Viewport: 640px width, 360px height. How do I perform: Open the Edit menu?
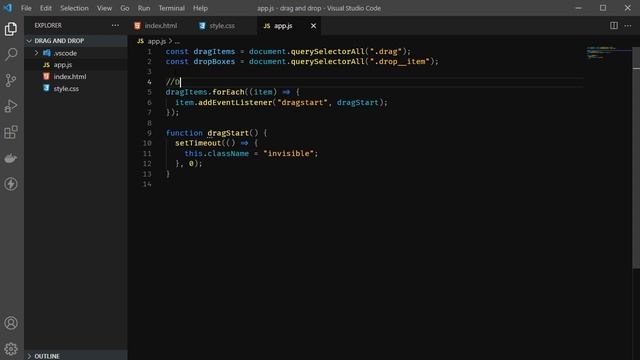click(46, 8)
